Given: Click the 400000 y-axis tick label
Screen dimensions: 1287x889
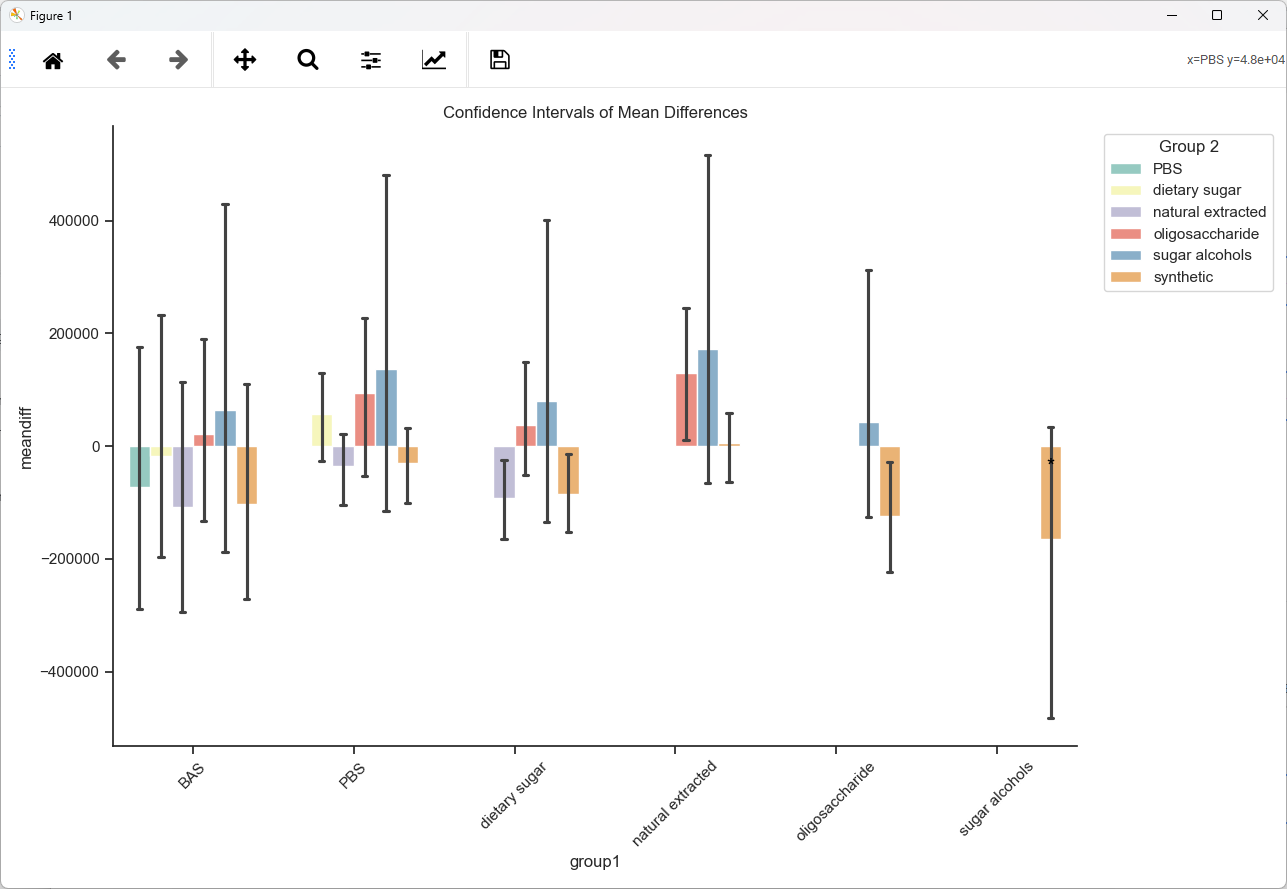Looking at the screenshot, I should pos(75,221).
